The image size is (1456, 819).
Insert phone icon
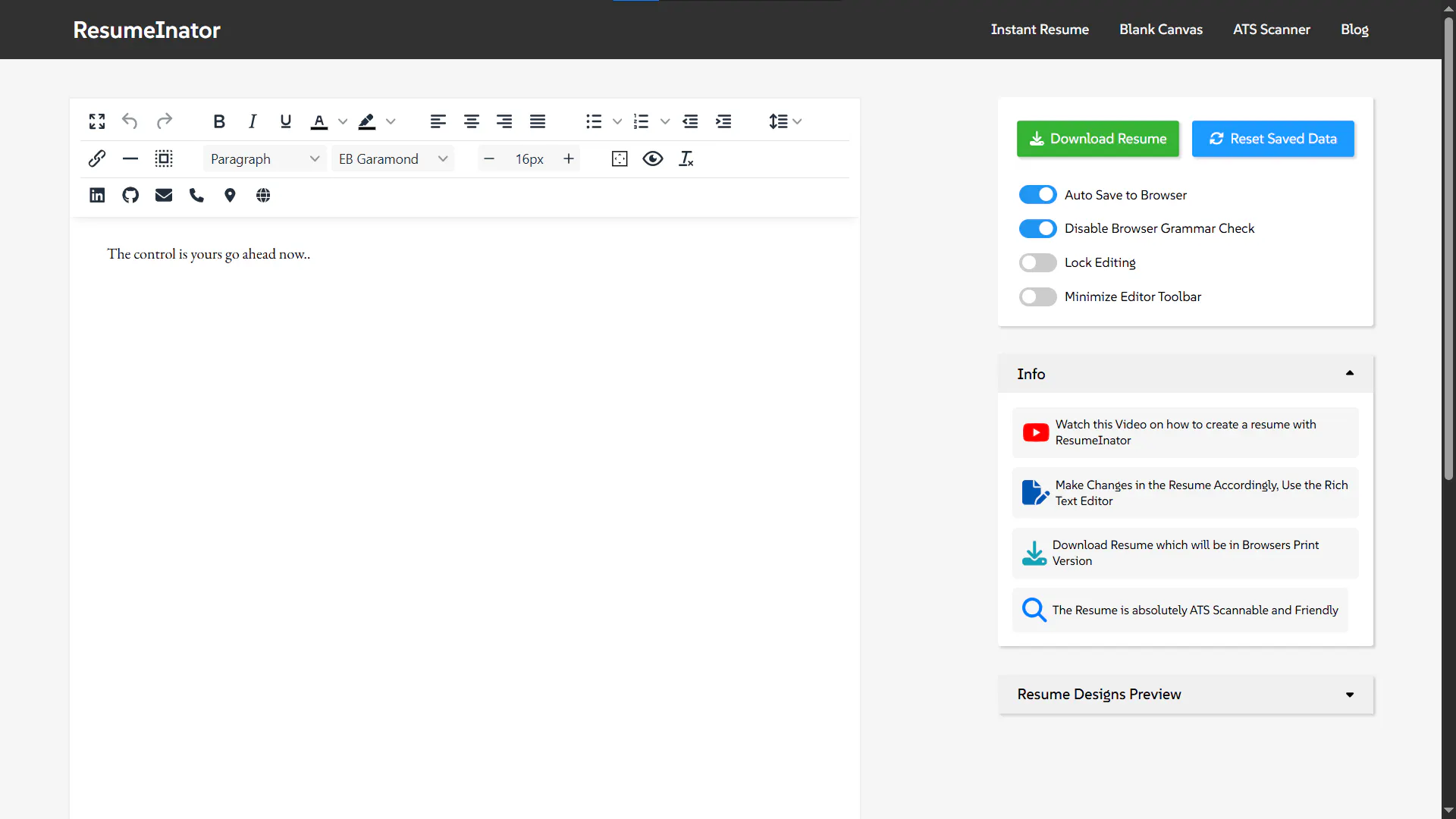pyautogui.click(x=197, y=196)
